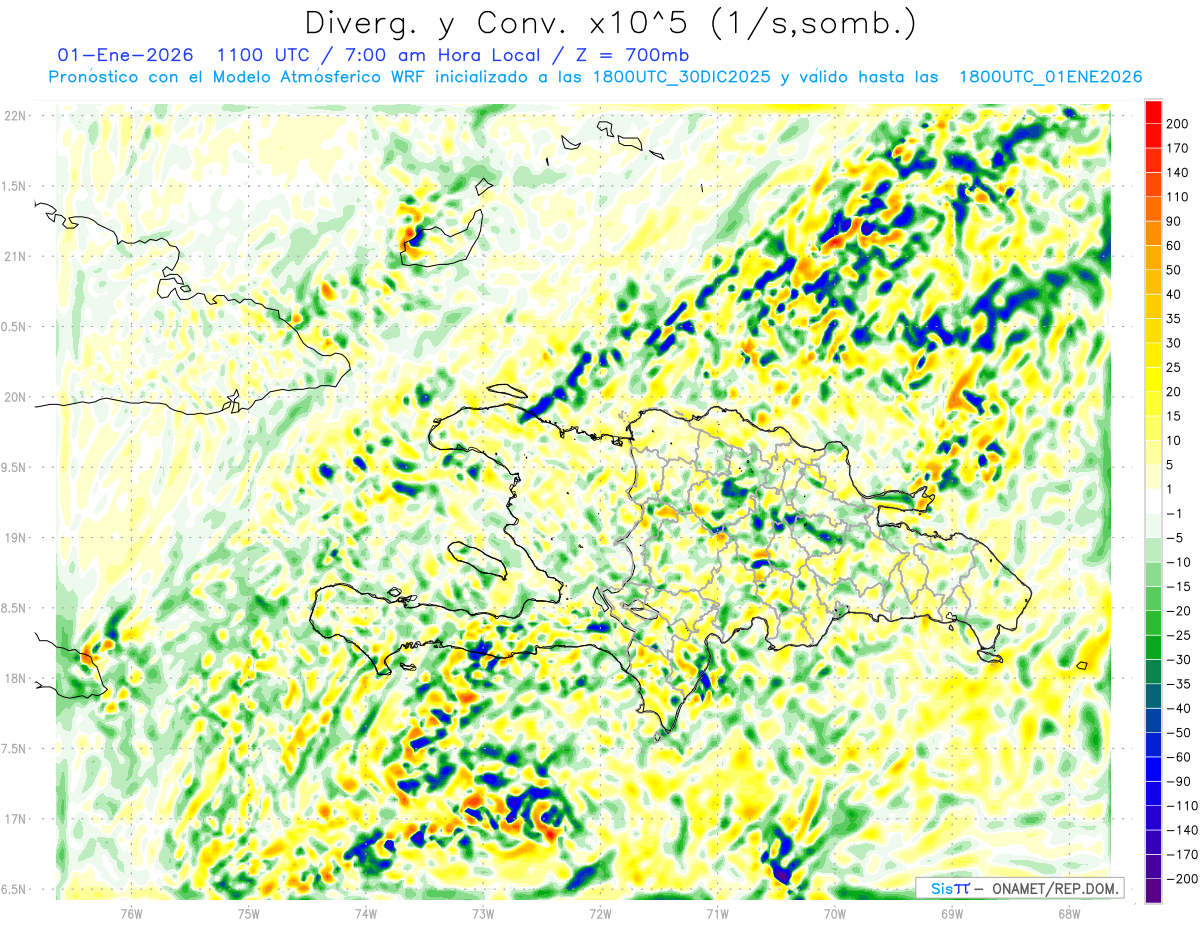Select latitude label '19N'
The width and height of the screenshot is (1200, 927).
click(x=16, y=537)
